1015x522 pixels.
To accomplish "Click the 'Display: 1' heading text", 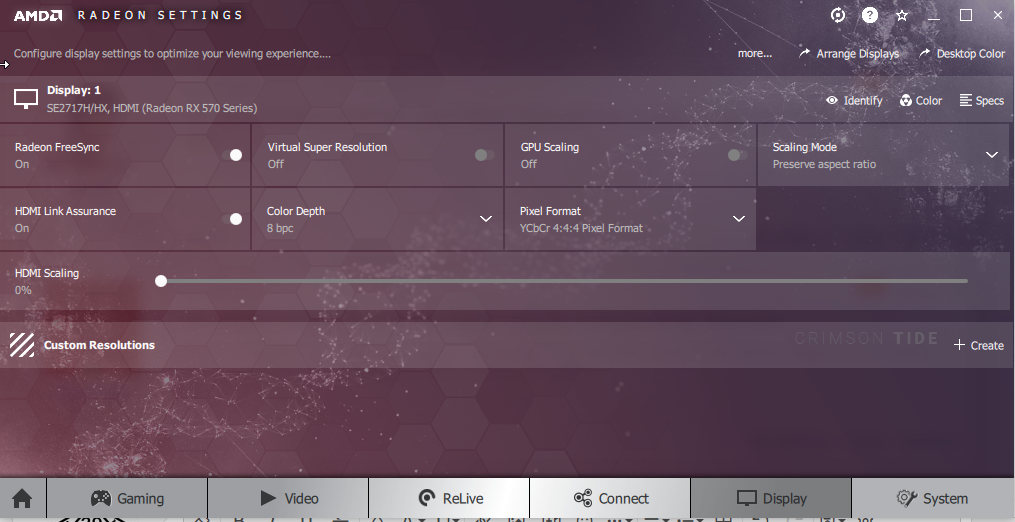I will pyautogui.click(x=74, y=90).
